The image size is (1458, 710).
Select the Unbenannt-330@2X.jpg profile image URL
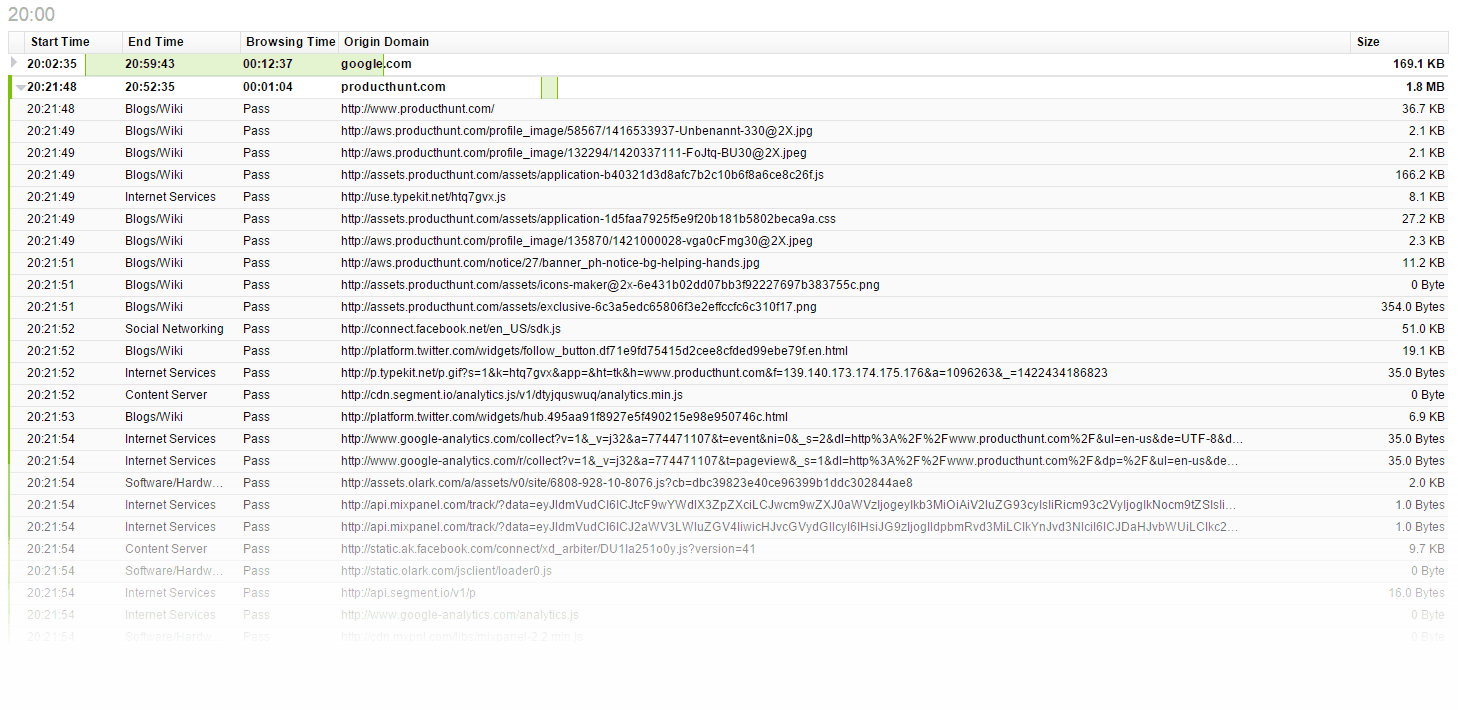577,131
